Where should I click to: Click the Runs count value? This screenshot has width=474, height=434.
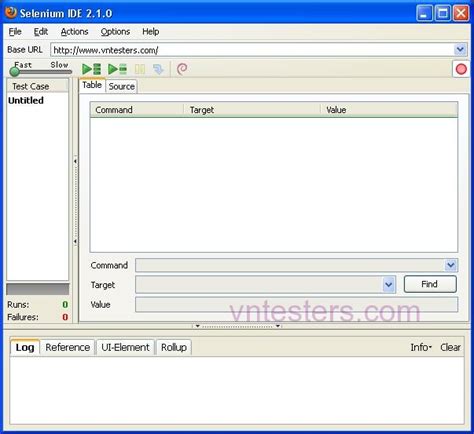65,305
